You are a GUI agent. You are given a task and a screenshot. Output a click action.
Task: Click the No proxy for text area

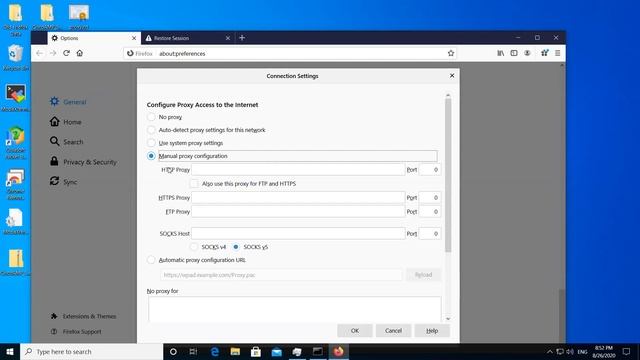[x=295, y=309]
